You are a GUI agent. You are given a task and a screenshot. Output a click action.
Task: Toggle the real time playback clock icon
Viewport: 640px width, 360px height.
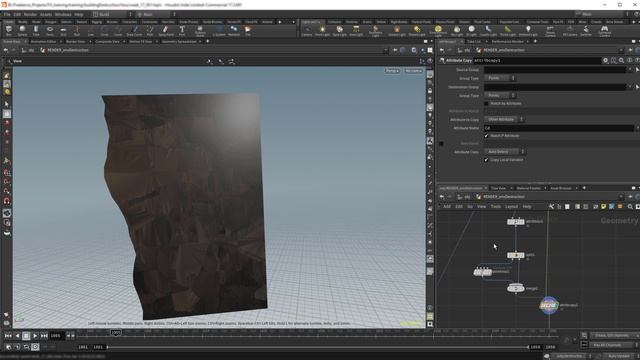(x=35, y=347)
